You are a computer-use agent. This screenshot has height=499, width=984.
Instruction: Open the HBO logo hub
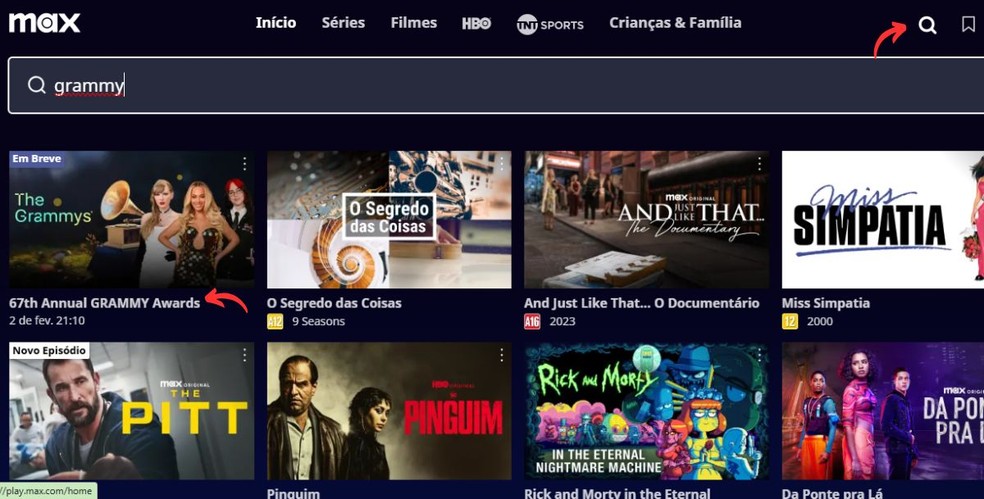point(476,23)
